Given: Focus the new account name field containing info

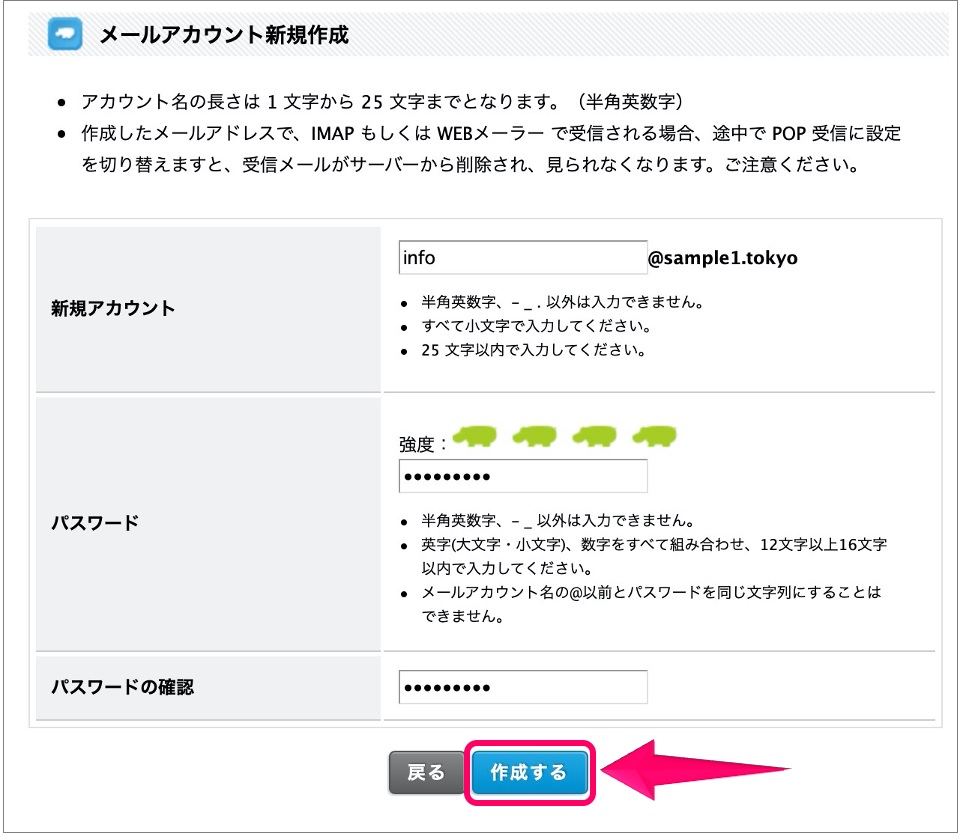Looking at the screenshot, I should click(x=523, y=257).
